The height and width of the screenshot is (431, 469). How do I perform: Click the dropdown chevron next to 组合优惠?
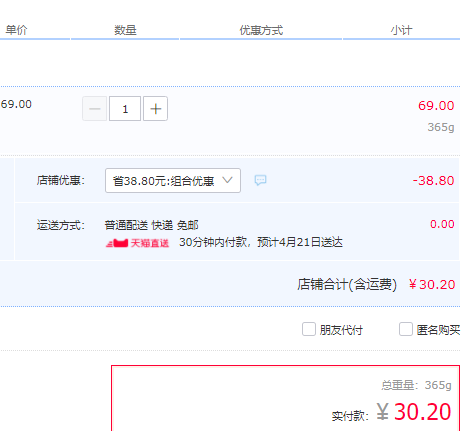227,180
